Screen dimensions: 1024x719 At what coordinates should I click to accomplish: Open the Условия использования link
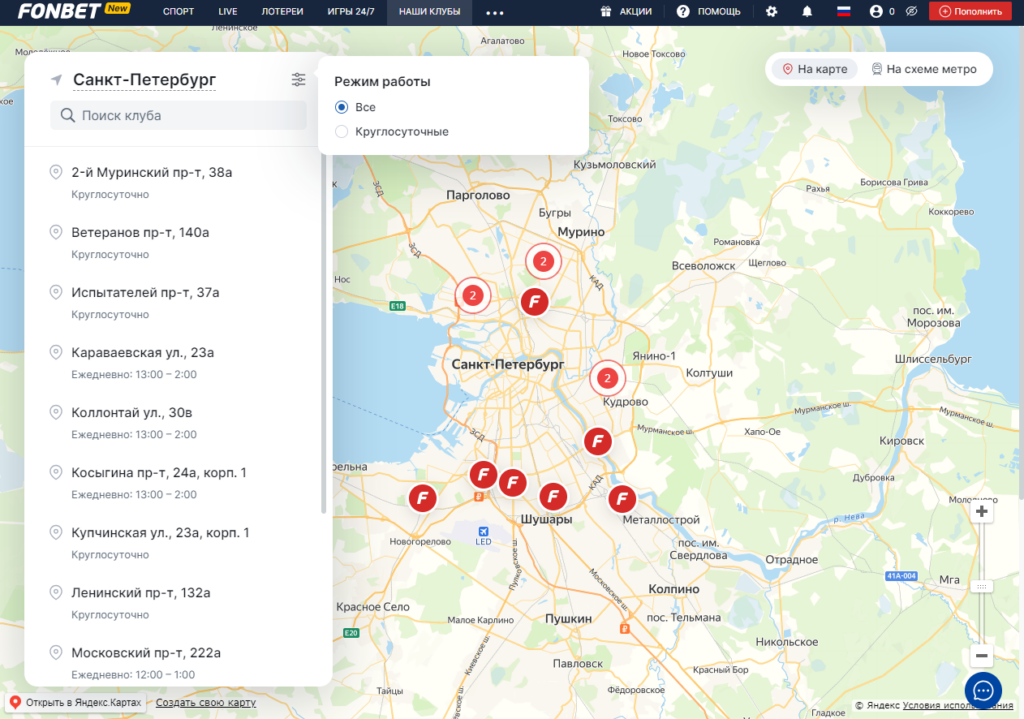click(957, 705)
